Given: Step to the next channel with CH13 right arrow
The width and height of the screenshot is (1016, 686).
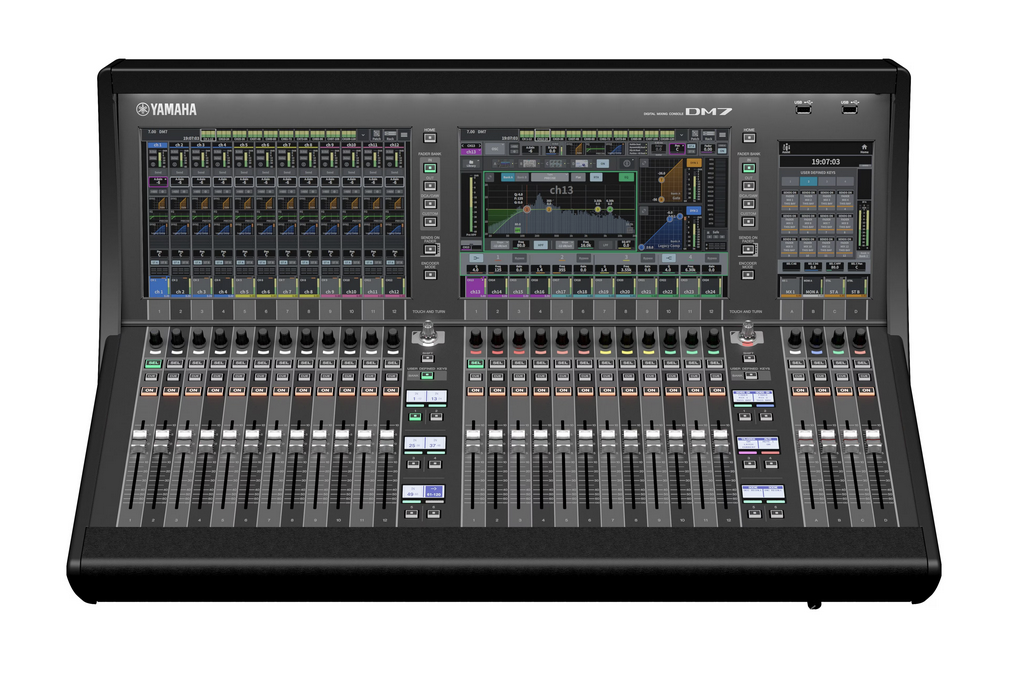Looking at the screenshot, I should click(480, 146).
